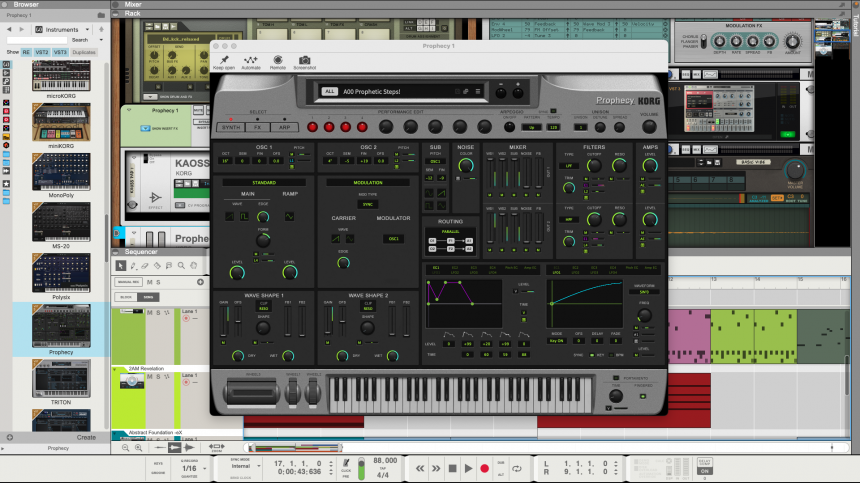The height and width of the screenshot is (483, 860).
Task: Collapse the 2AM Revelation track
Action: click(115, 369)
